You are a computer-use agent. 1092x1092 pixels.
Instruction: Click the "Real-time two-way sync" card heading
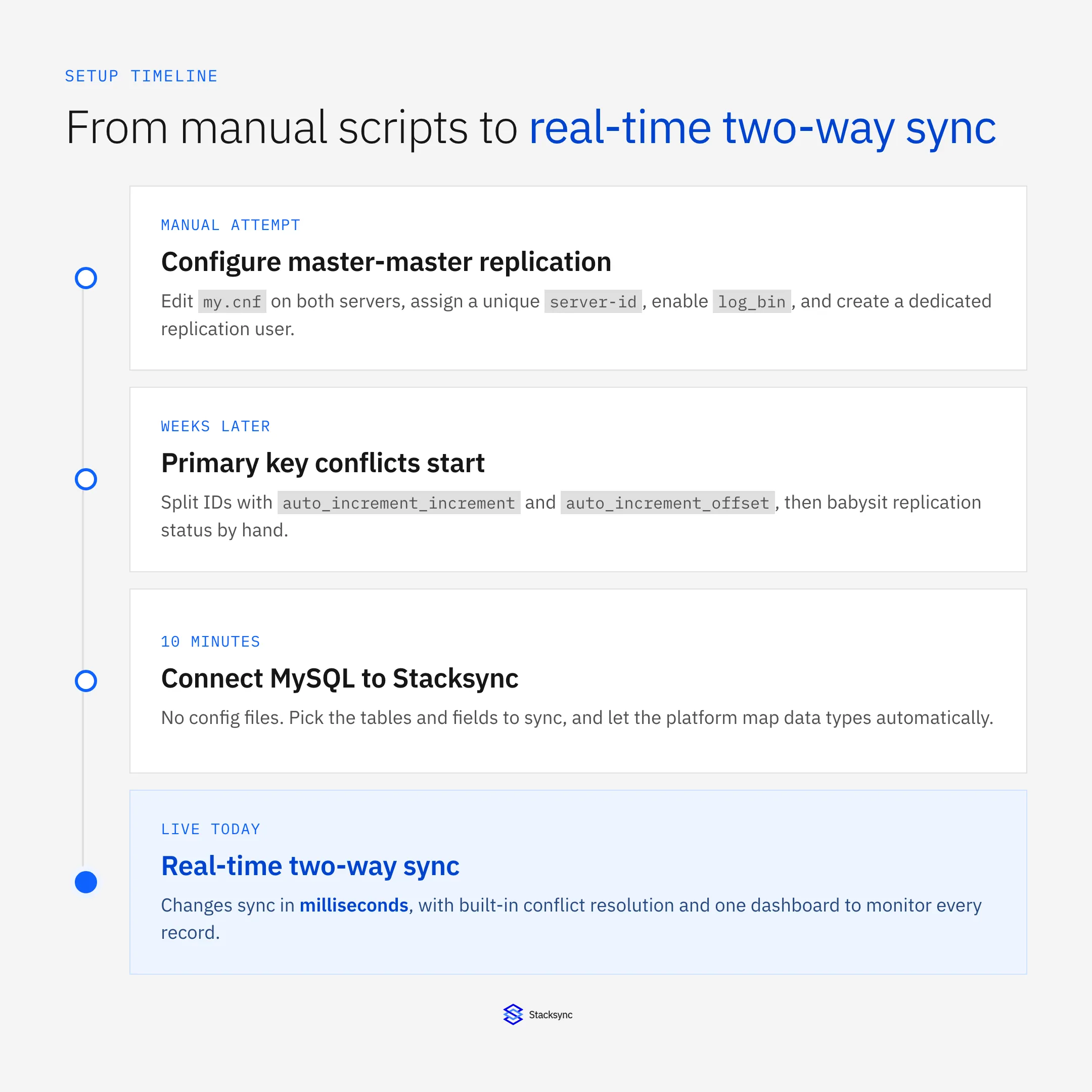tap(310, 866)
